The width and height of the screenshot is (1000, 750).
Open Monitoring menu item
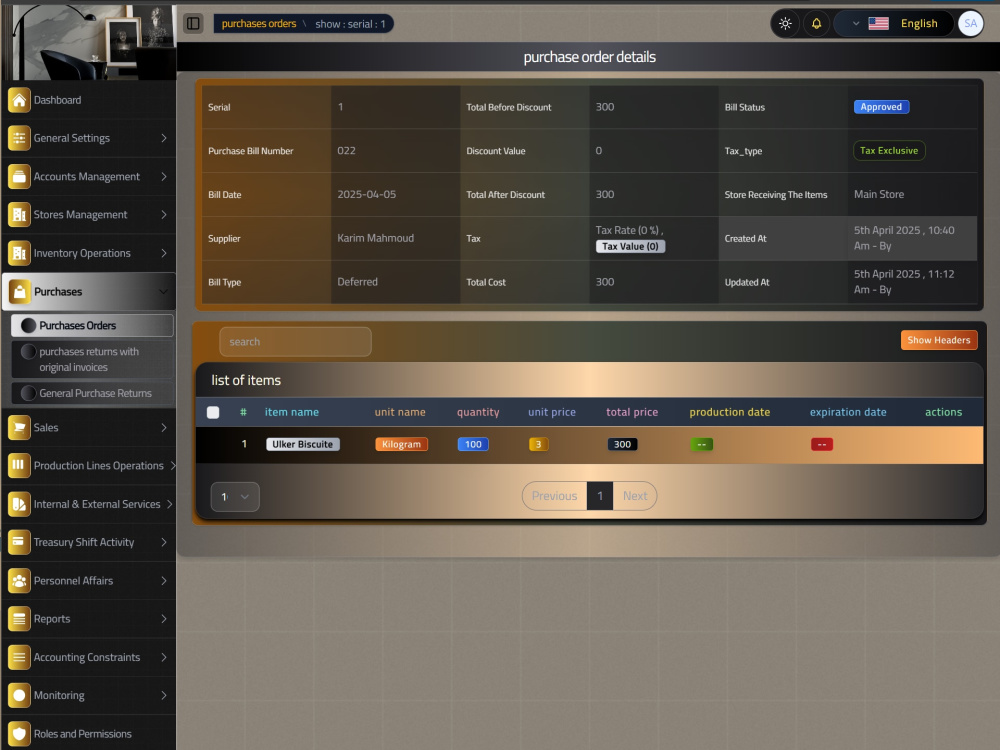click(x=89, y=695)
